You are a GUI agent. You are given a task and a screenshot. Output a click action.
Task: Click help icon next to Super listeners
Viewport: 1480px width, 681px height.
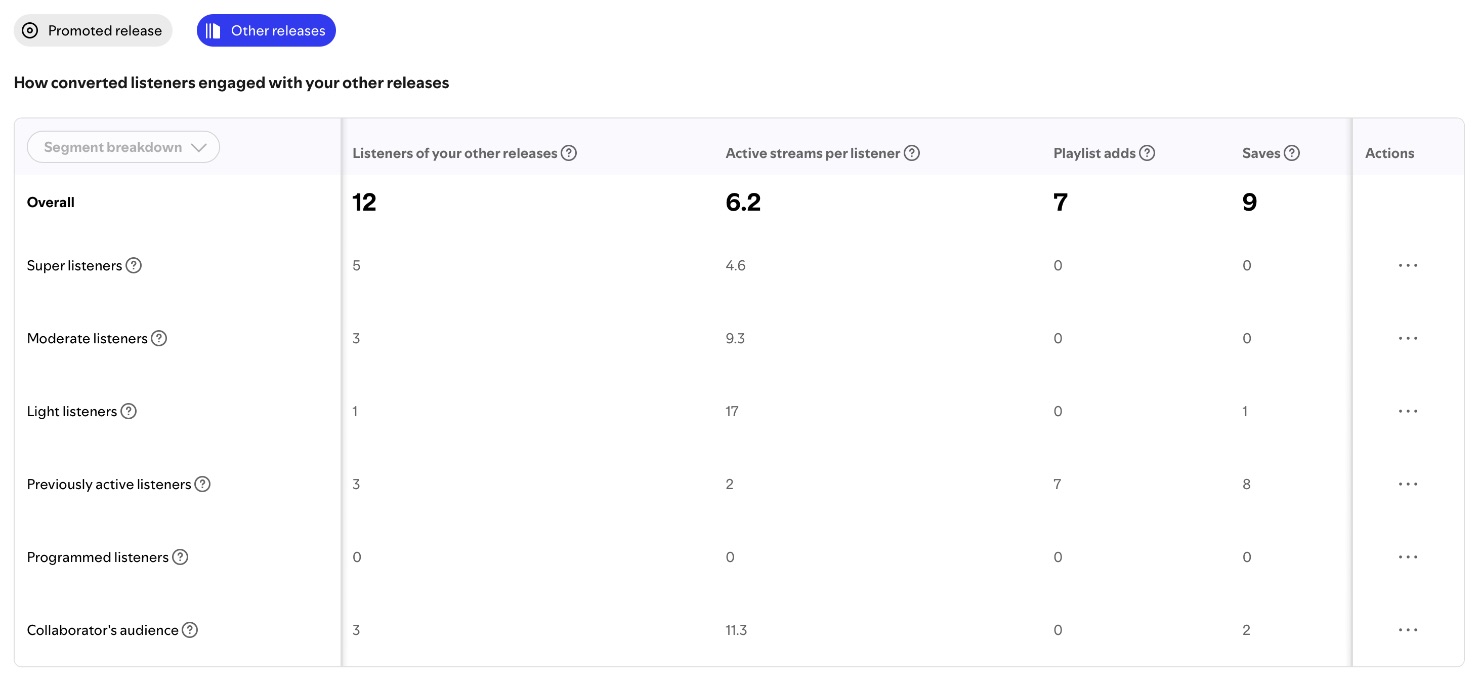(x=134, y=266)
